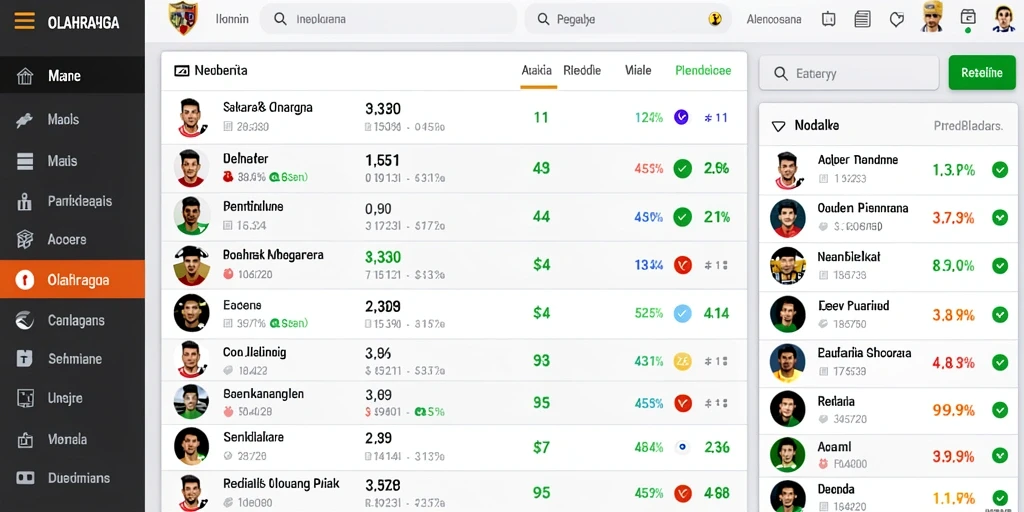Screen dimensions: 1024x512
Task: Expand the Nodalke panel triangle
Action: click(778, 126)
